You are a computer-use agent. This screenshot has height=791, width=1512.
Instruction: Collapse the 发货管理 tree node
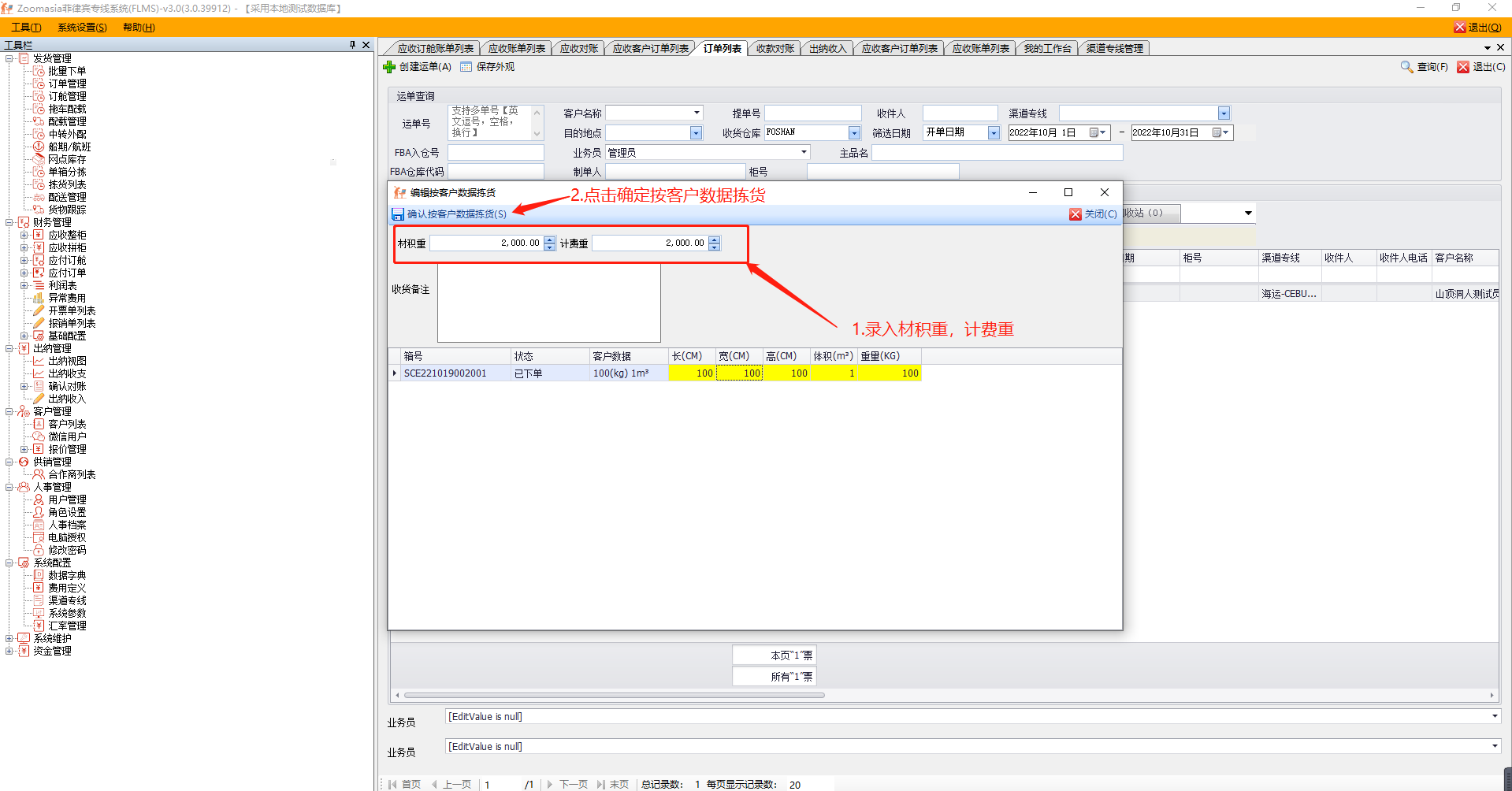pos(9,58)
